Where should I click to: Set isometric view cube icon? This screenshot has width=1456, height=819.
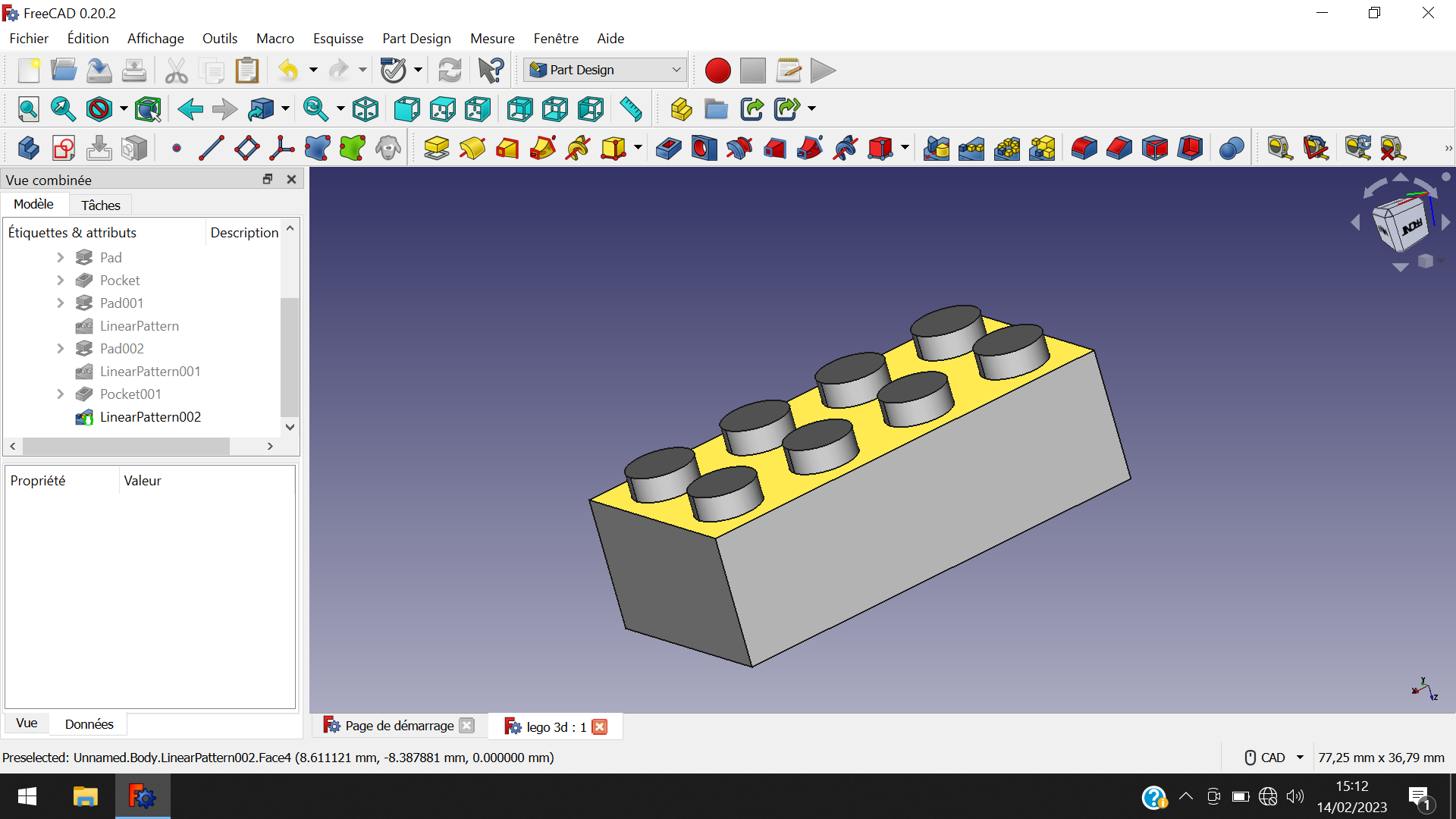(366, 109)
